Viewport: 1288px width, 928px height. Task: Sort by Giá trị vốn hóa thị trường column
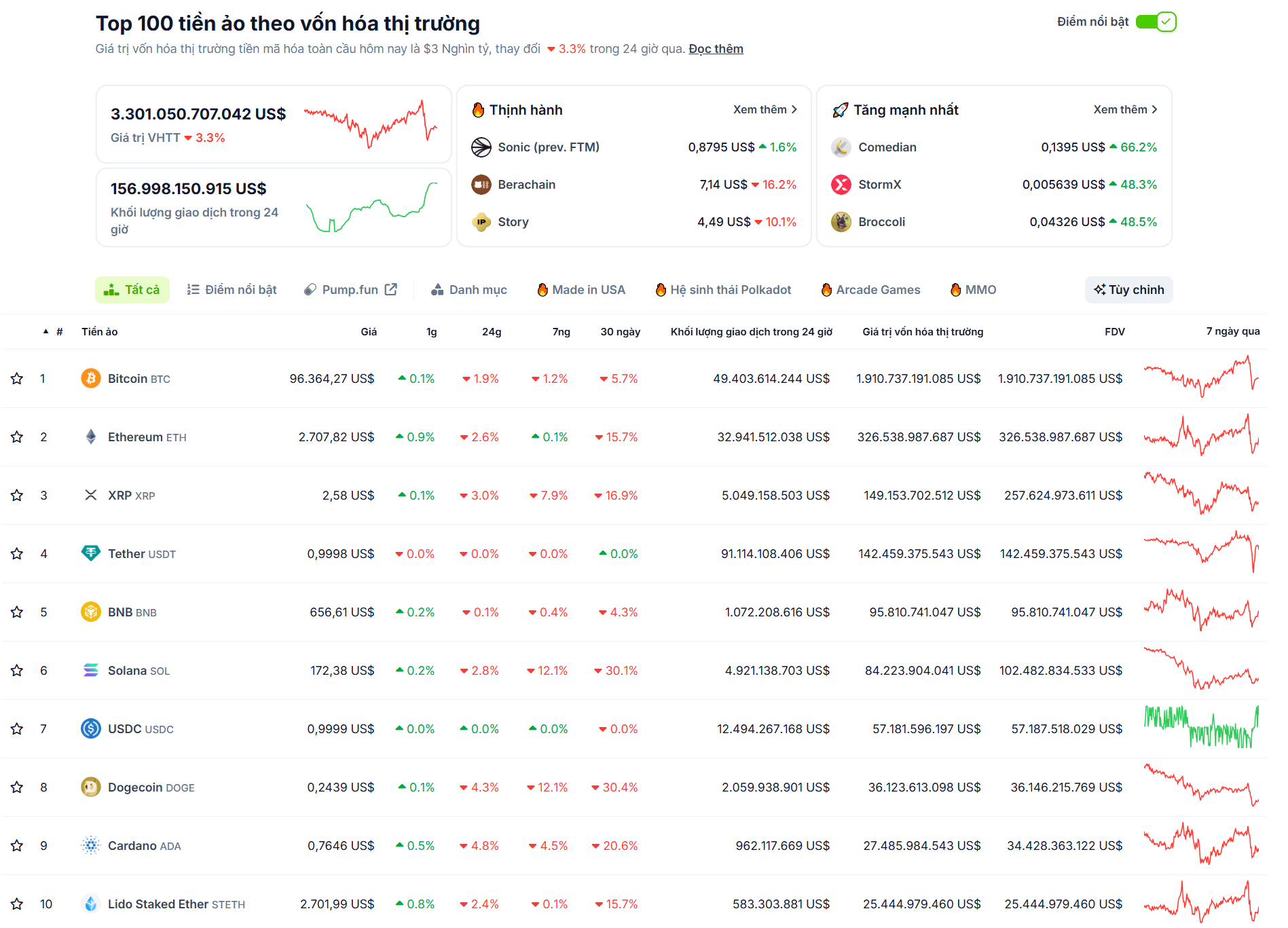pyautogui.click(x=923, y=331)
